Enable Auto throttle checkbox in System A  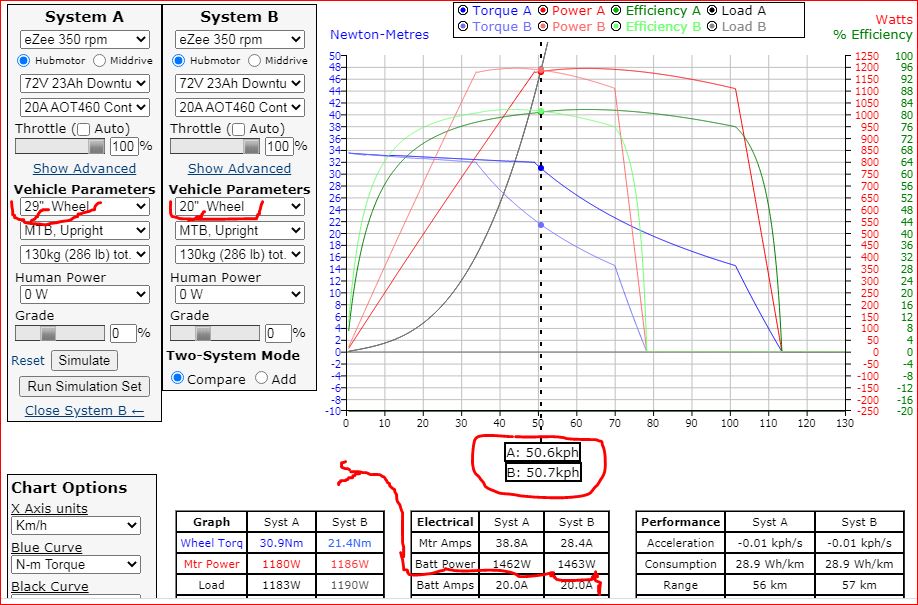click(x=84, y=129)
